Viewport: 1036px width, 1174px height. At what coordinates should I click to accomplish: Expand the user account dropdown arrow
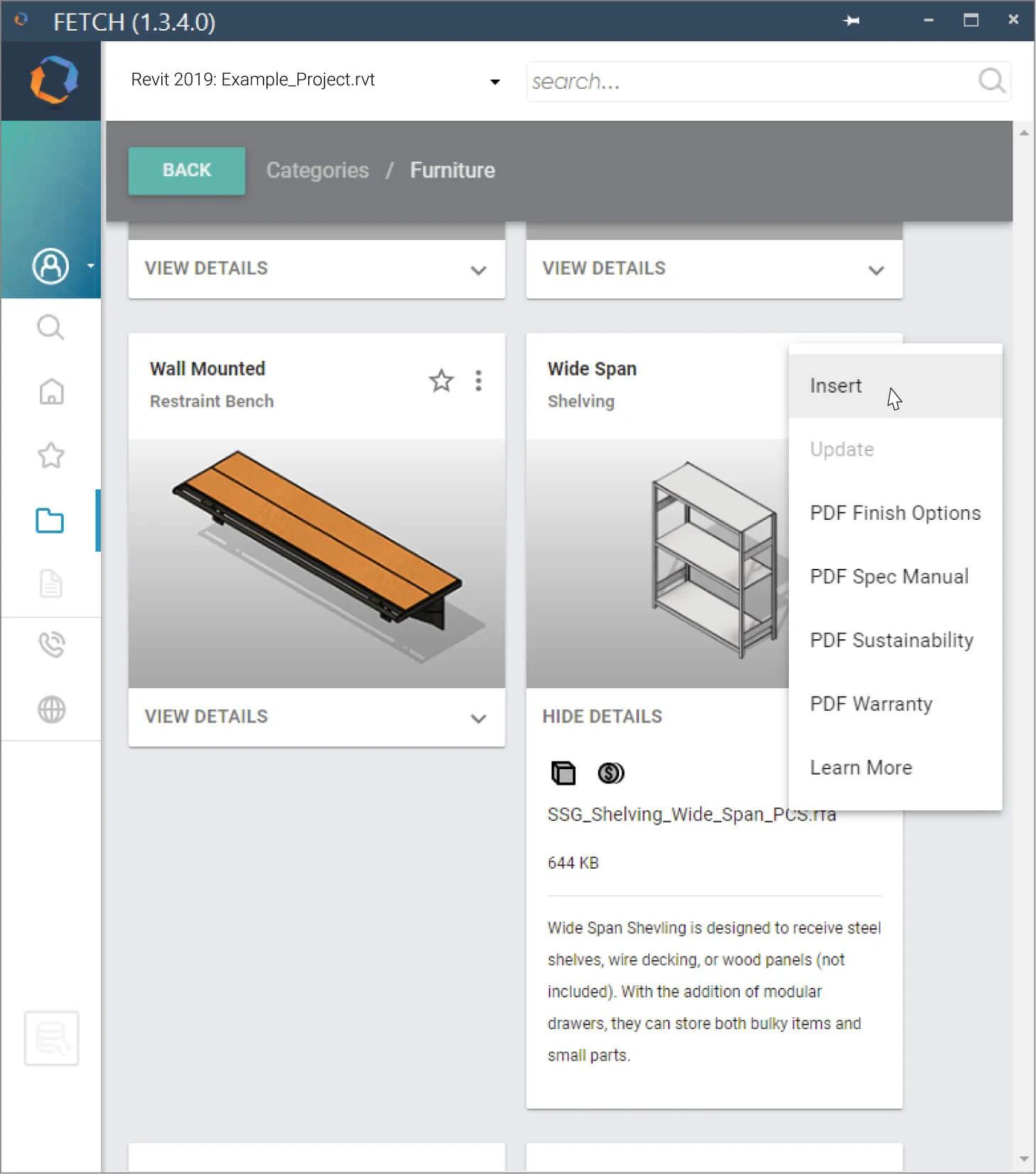(x=90, y=266)
